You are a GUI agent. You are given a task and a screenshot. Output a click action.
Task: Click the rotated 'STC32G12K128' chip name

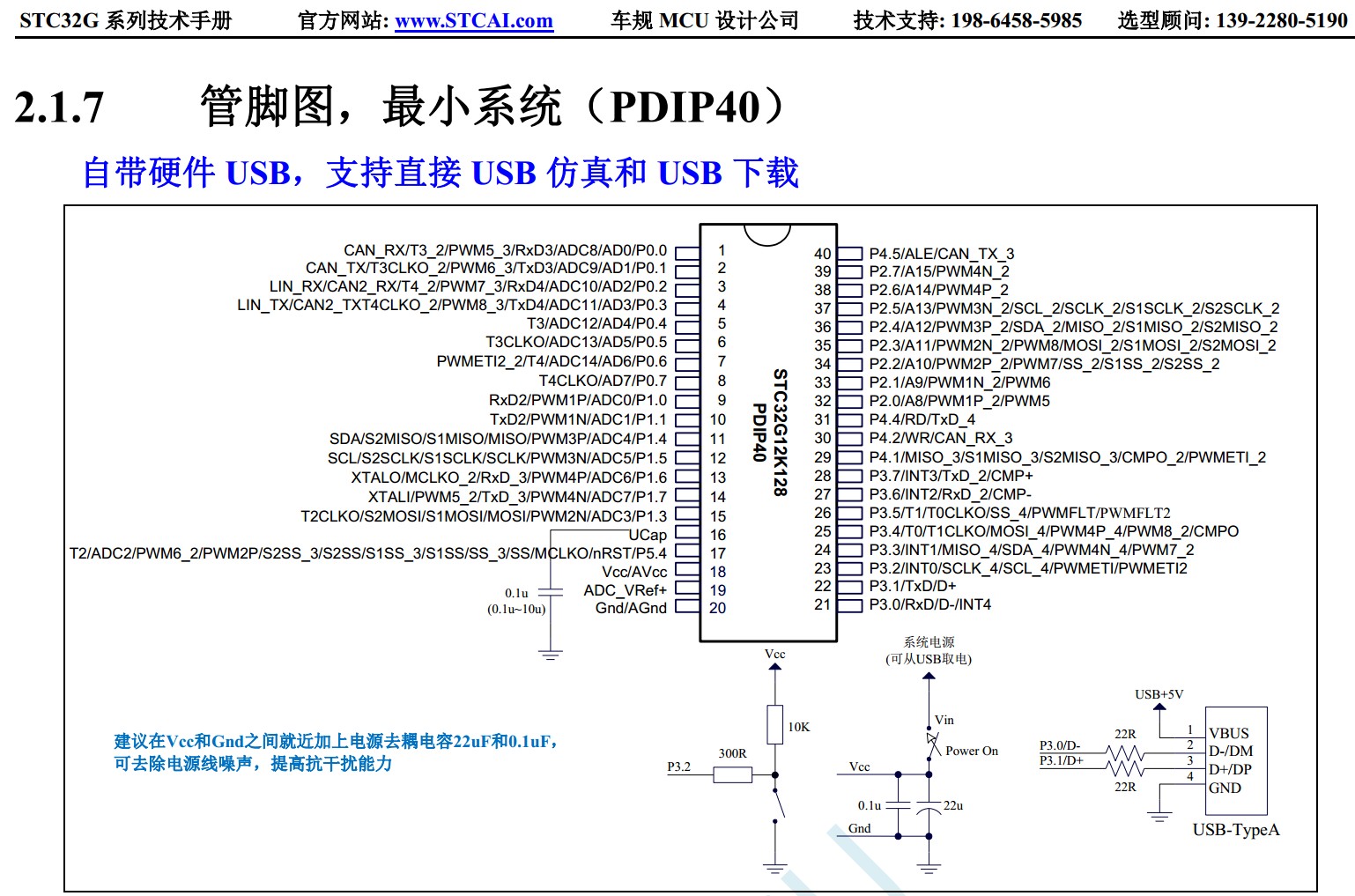coord(780,433)
